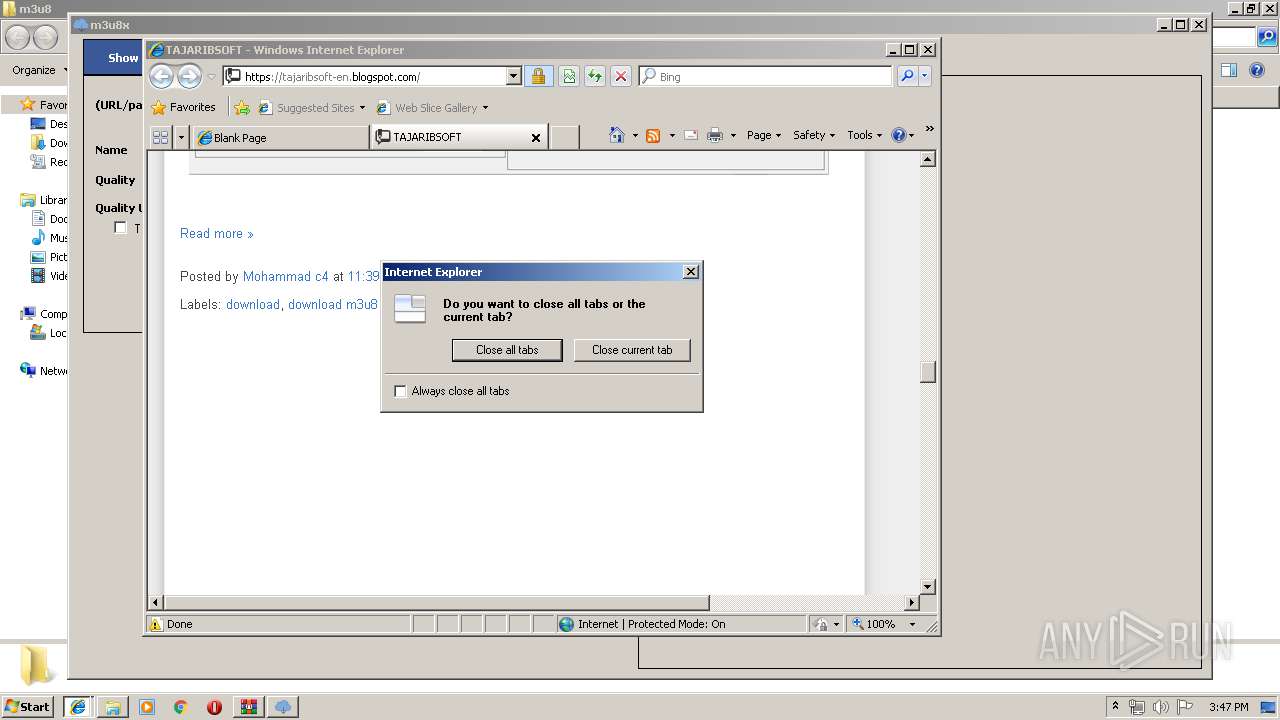Click preview pane icon in m3u8 Explorer window
This screenshot has width=1280, height=720.
coord(1229,70)
